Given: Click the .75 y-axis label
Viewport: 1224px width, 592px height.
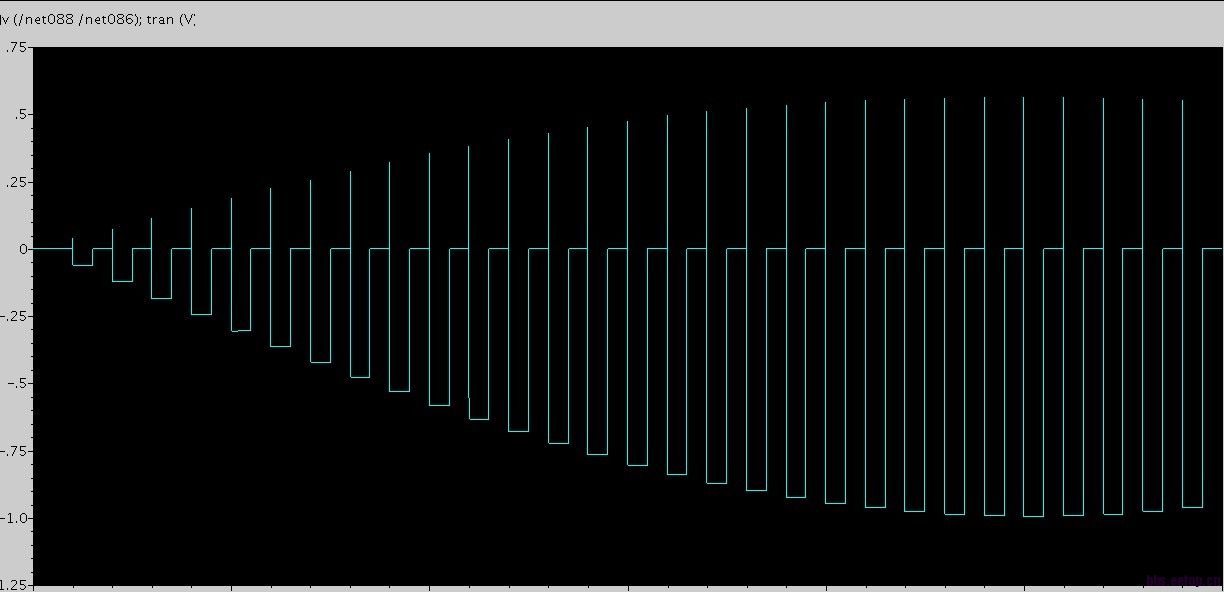Looking at the screenshot, I should (x=17, y=47).
